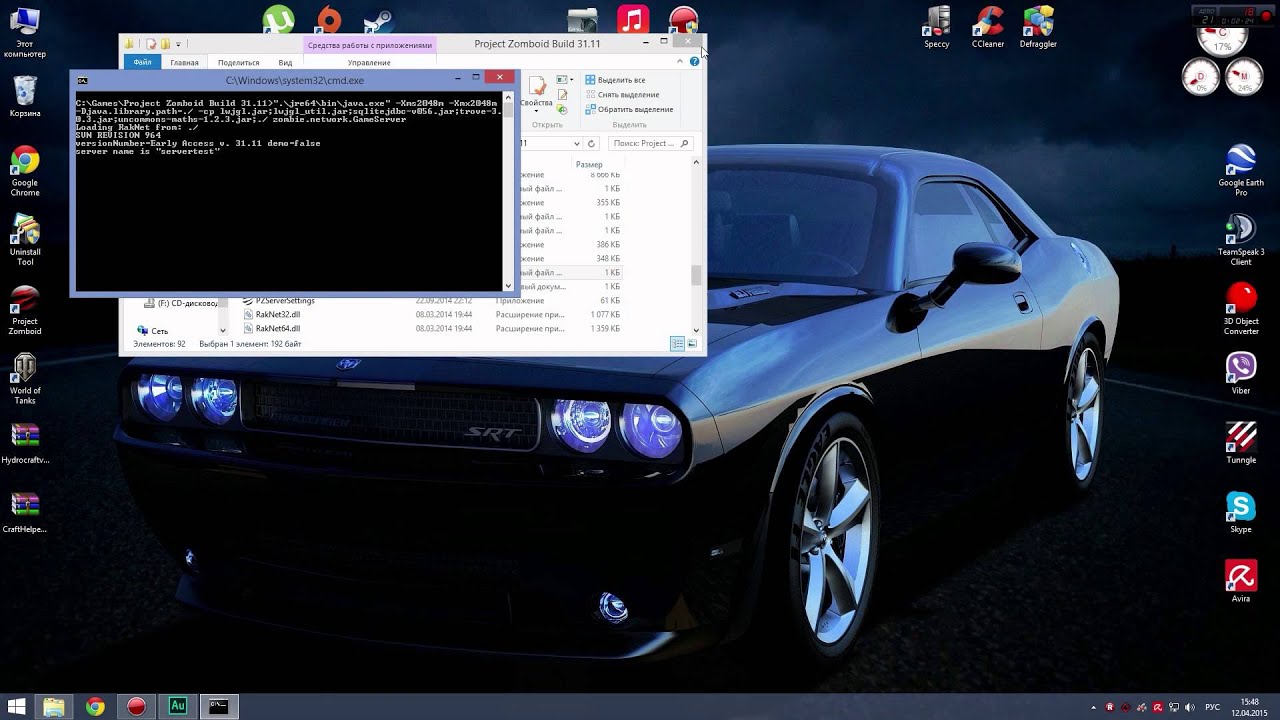Click 'Выделить все' in Explorer ribbon

(615, 80)
